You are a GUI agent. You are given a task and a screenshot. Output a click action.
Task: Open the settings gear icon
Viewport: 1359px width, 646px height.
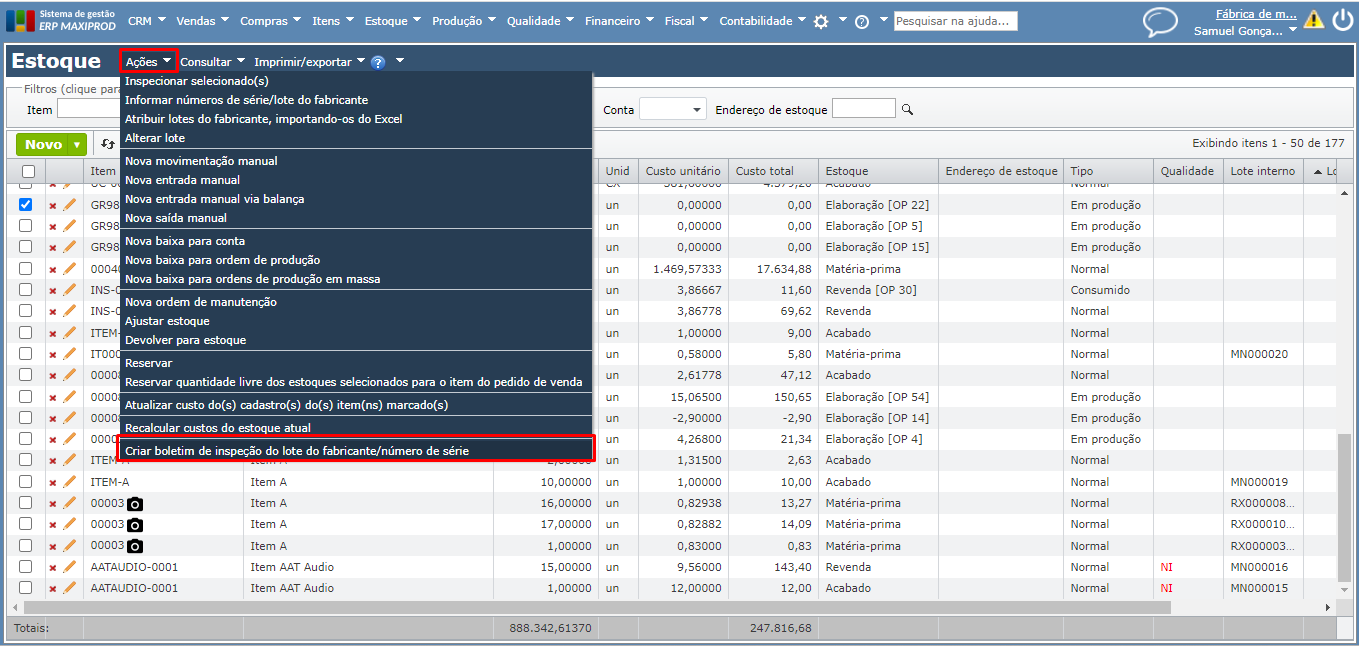(x=821, y=21)
